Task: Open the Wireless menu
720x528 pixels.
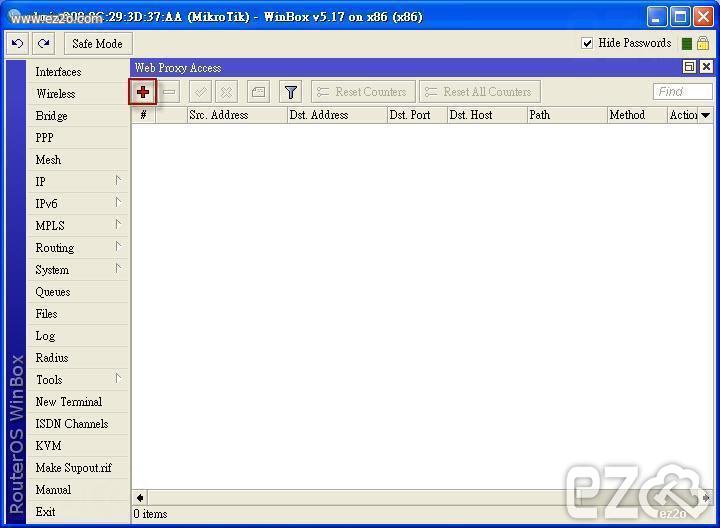Action: 78,94
